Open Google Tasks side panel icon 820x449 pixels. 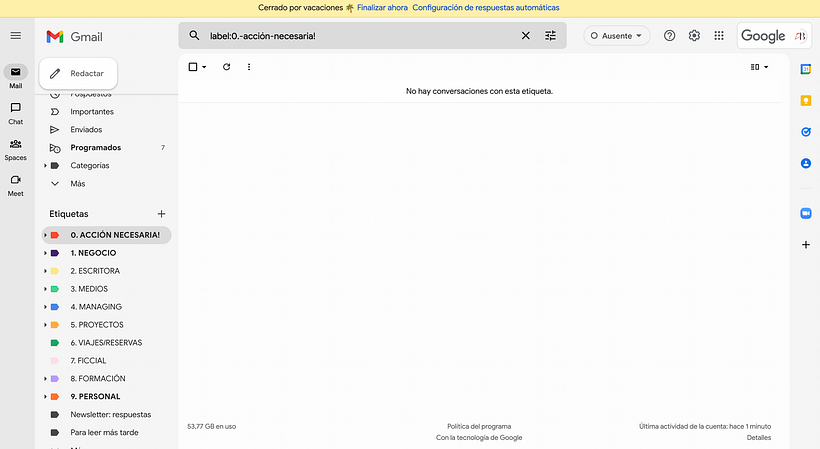tap(806, 132)
